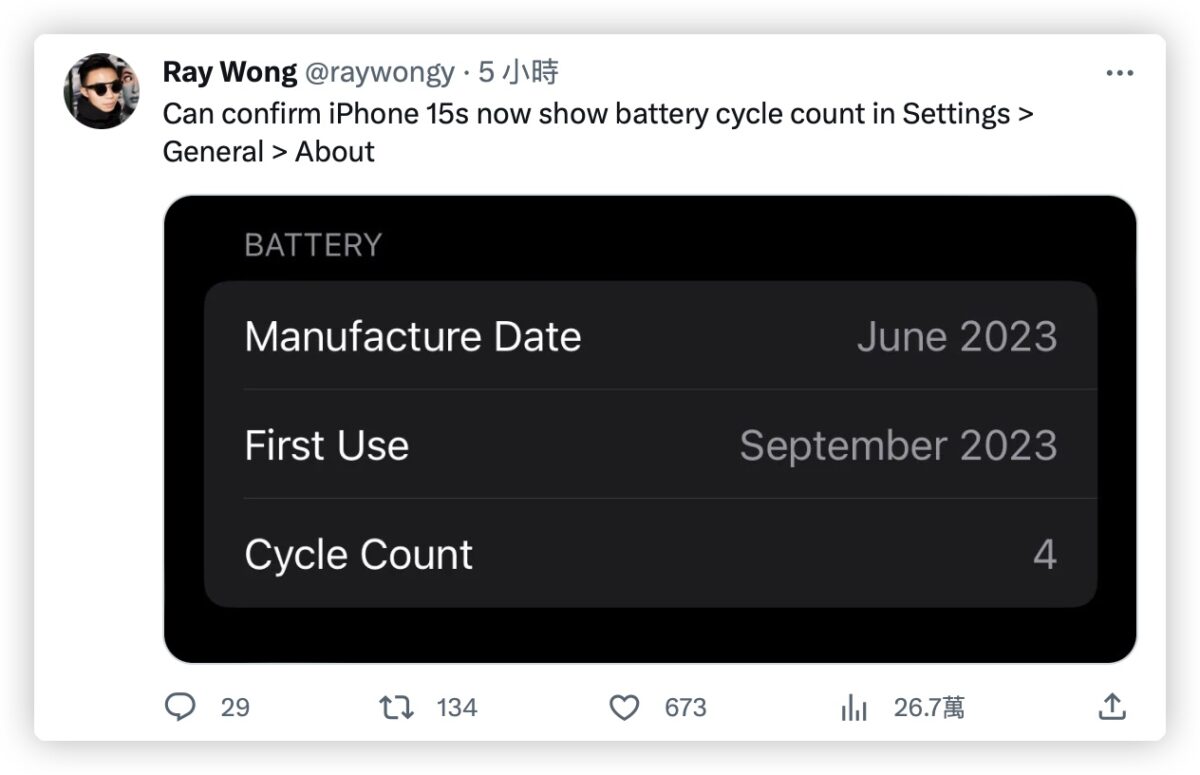Click the BATTERY section header
Image resolution: width=1200 pixels, height=775 pixels.
pos(313,245)
